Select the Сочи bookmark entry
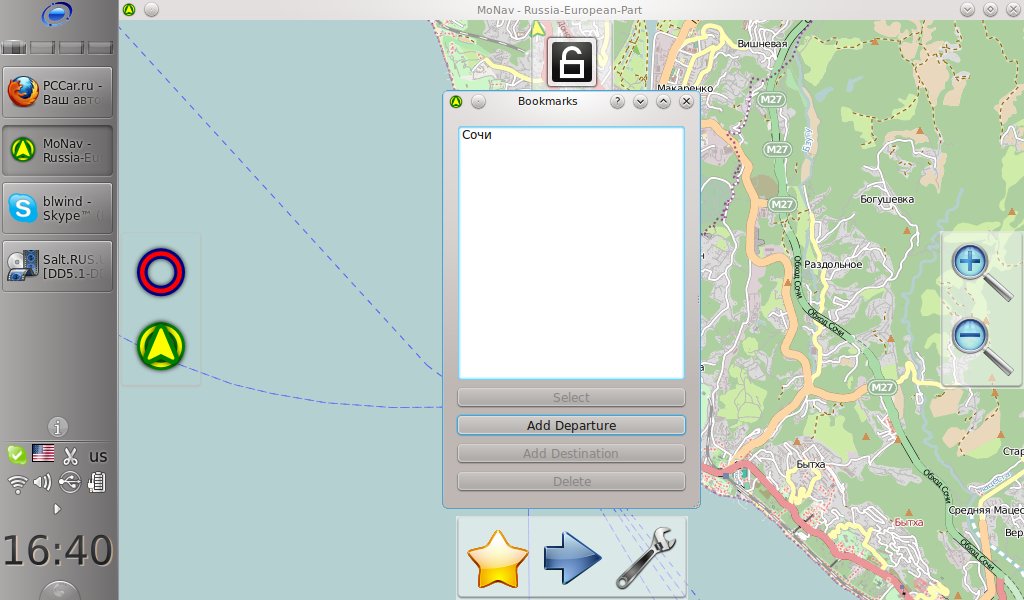The image size is (1024, 600). 477,135
